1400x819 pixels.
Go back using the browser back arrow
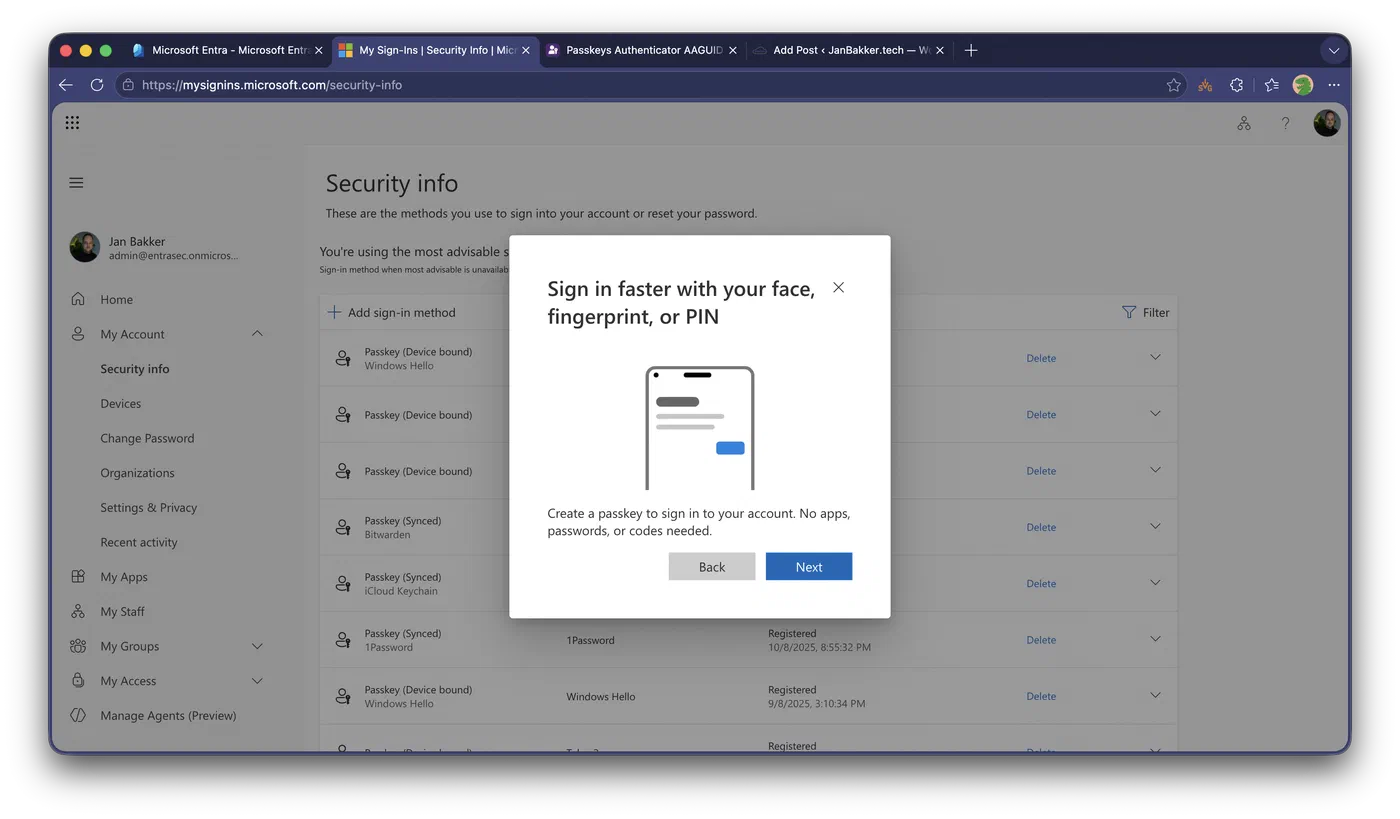click(66, 85)
